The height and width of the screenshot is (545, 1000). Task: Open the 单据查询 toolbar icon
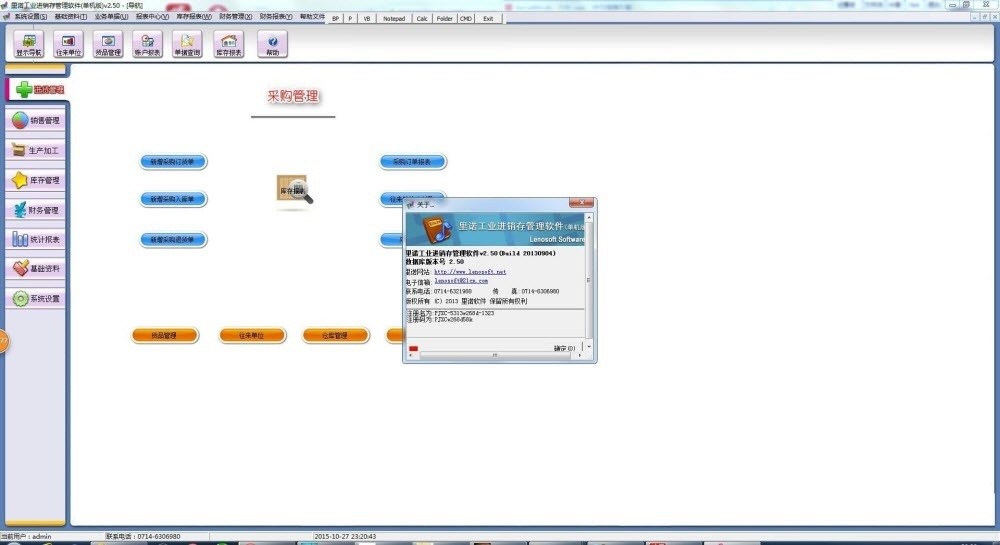(187, 44)
